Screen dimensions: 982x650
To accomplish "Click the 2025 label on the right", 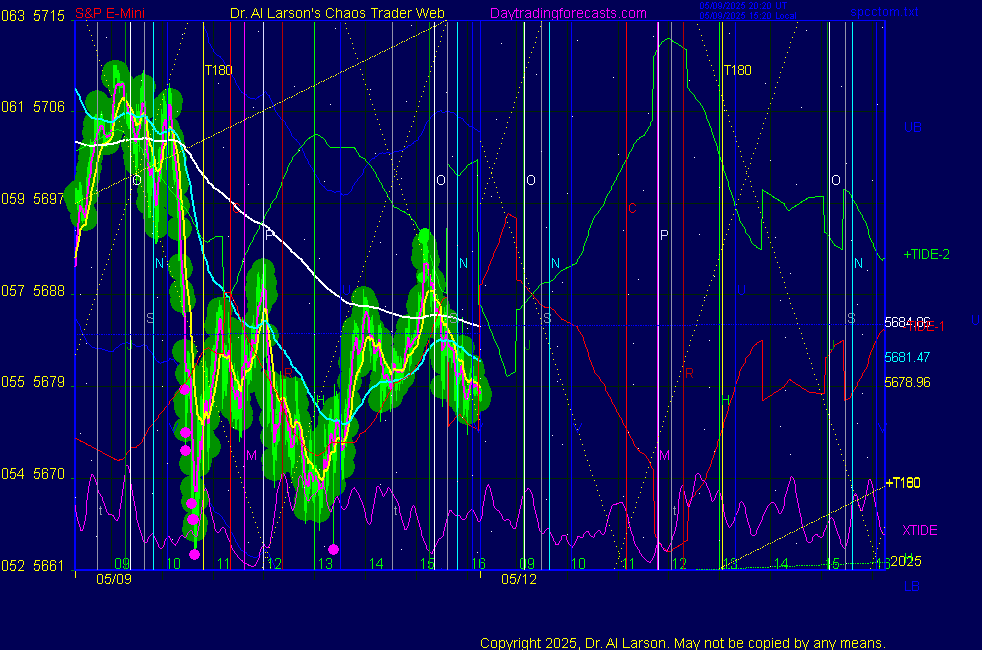I will 906,561.
